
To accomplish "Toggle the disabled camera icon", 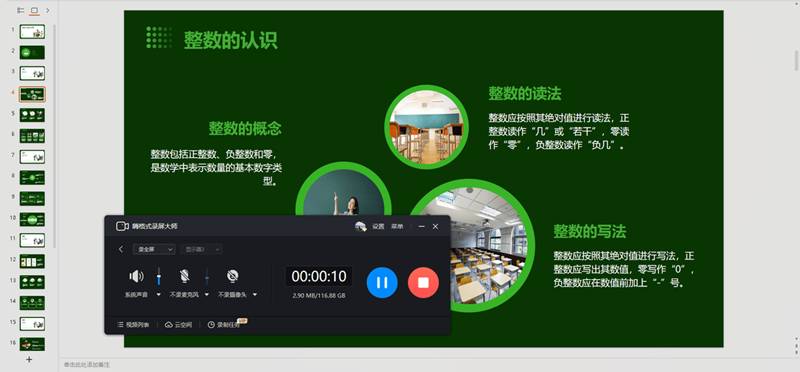I will coord(233,276).
